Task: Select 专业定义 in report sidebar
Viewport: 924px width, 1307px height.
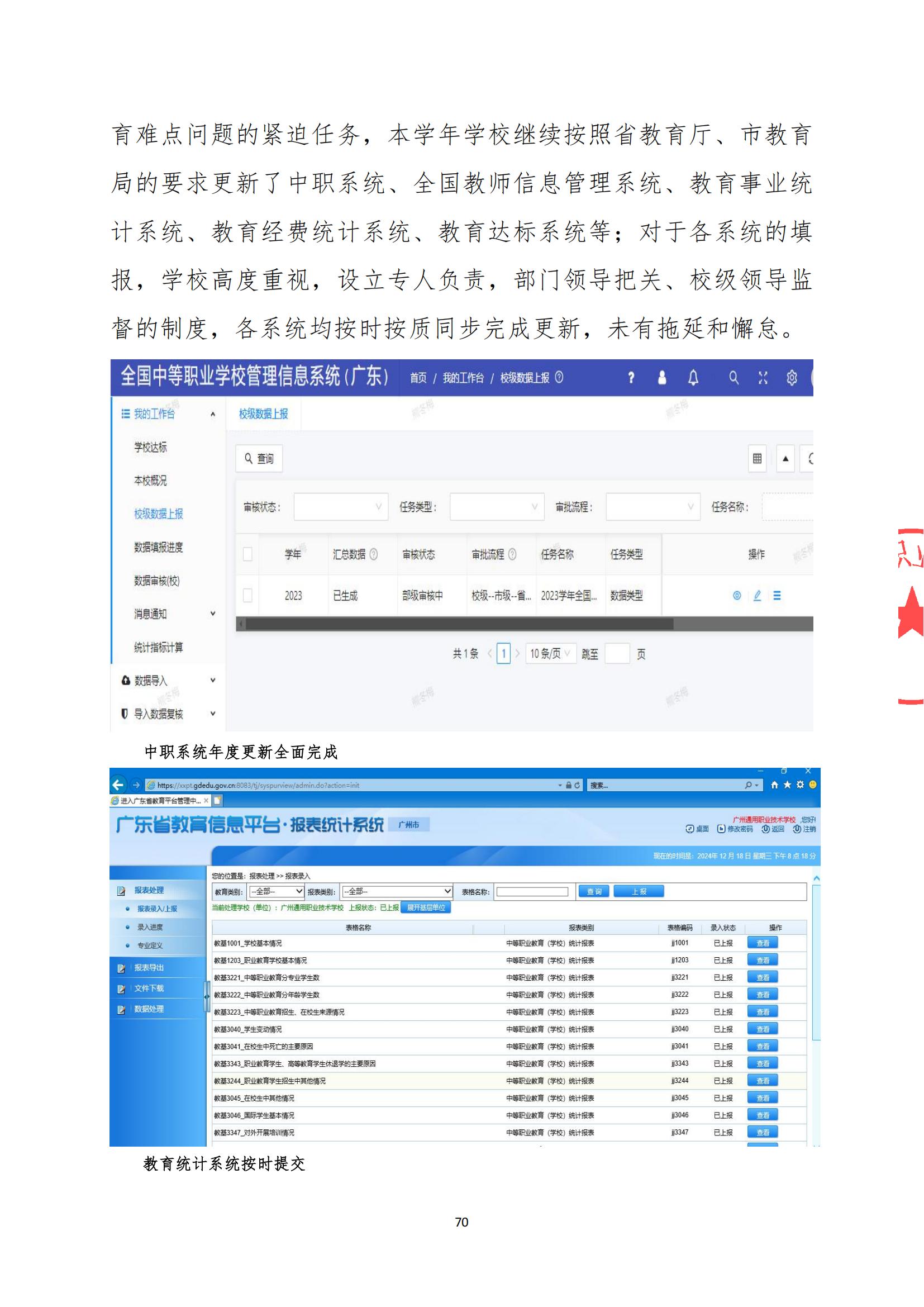Action: pos(150,945)
